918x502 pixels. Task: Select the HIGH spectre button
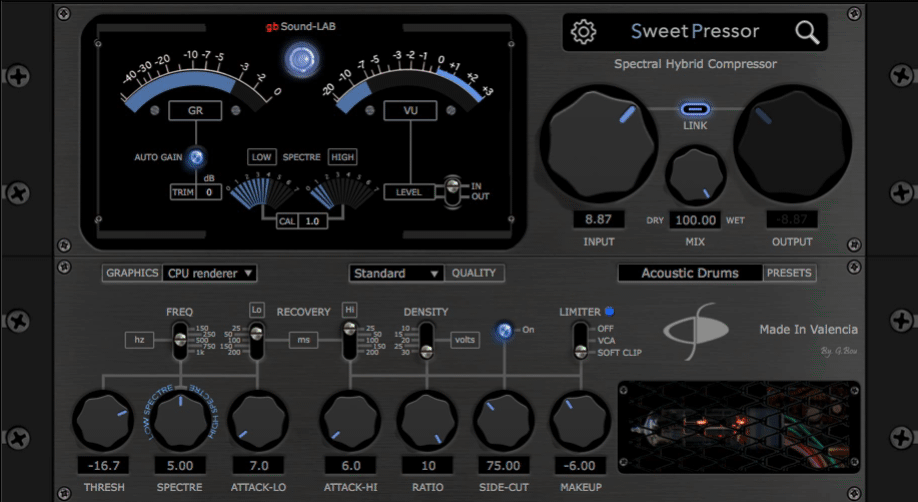[x=342, y=157]
